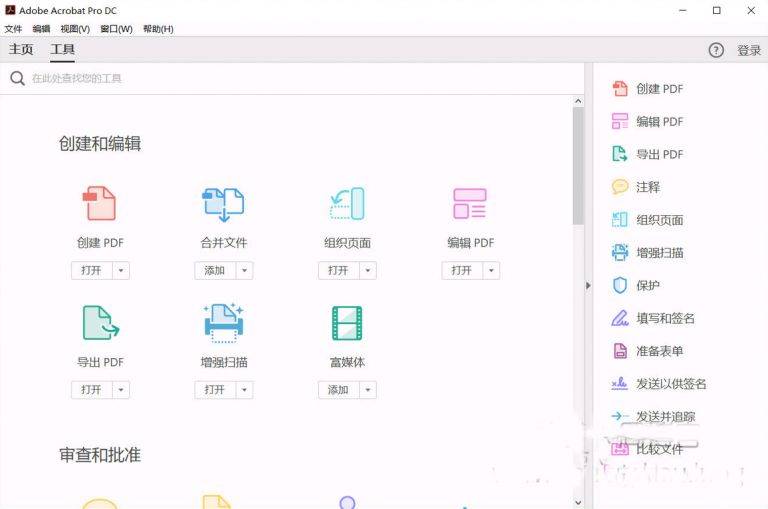768x509 pixels.
Task: Click the 创建和编辑 section heading
Action: pyautogui.click(x=100, y=144)
